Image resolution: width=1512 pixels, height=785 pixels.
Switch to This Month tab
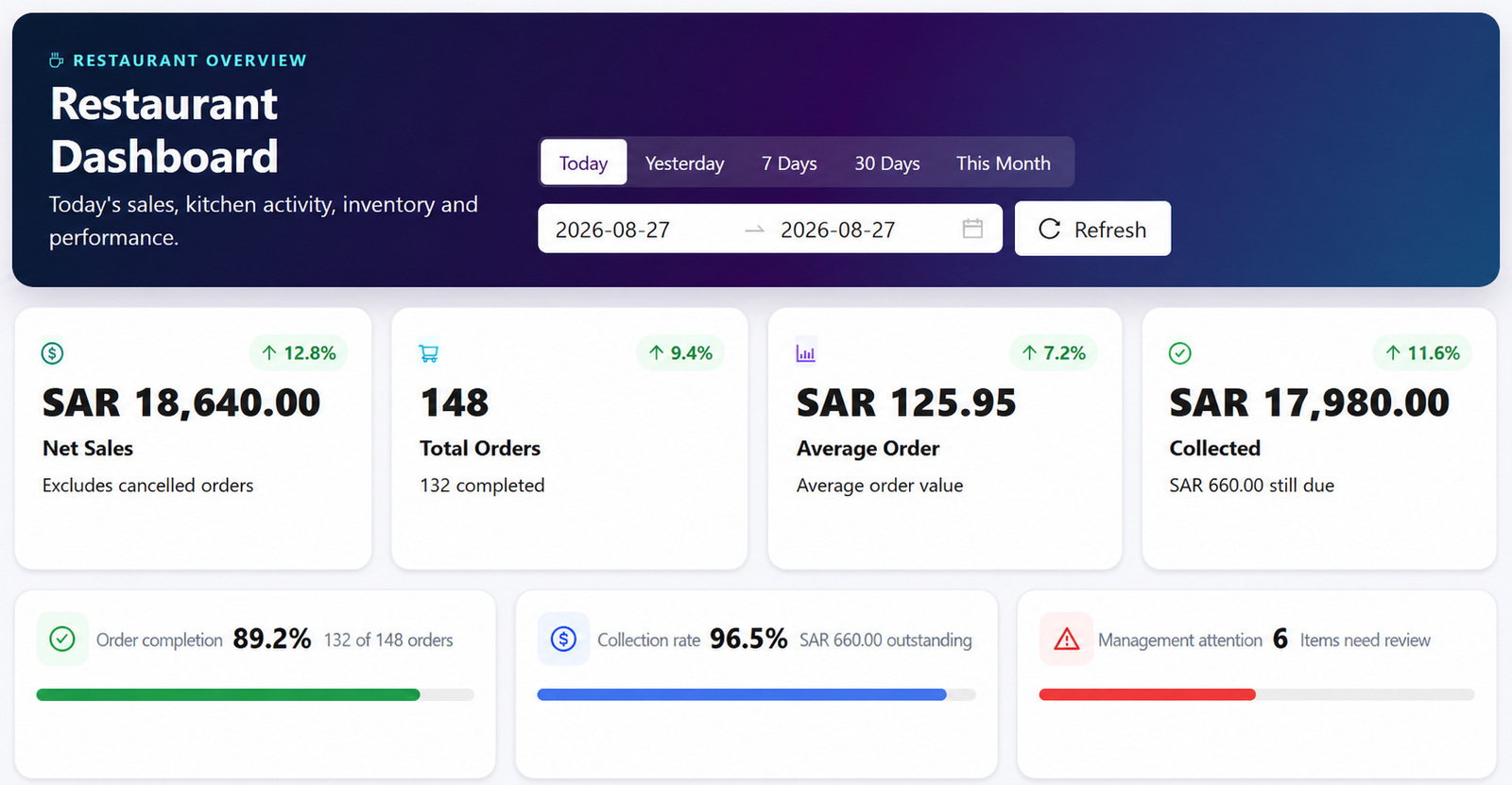click(x=1003, y=162)
